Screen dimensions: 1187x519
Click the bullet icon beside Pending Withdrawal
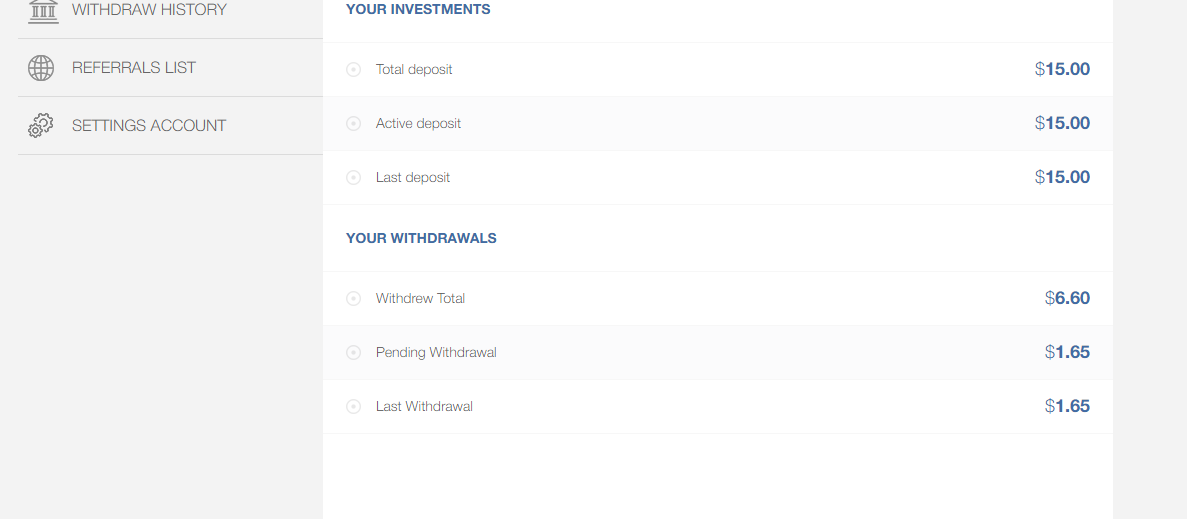(x=353, y=353)
